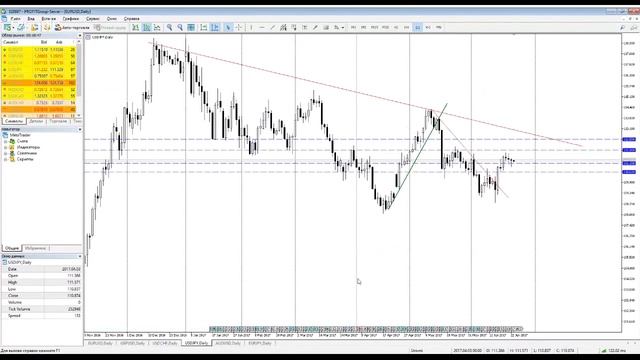This screenshot has height=360, width=640.
Task: Switch to M15 timeframe
Action: 374,27
